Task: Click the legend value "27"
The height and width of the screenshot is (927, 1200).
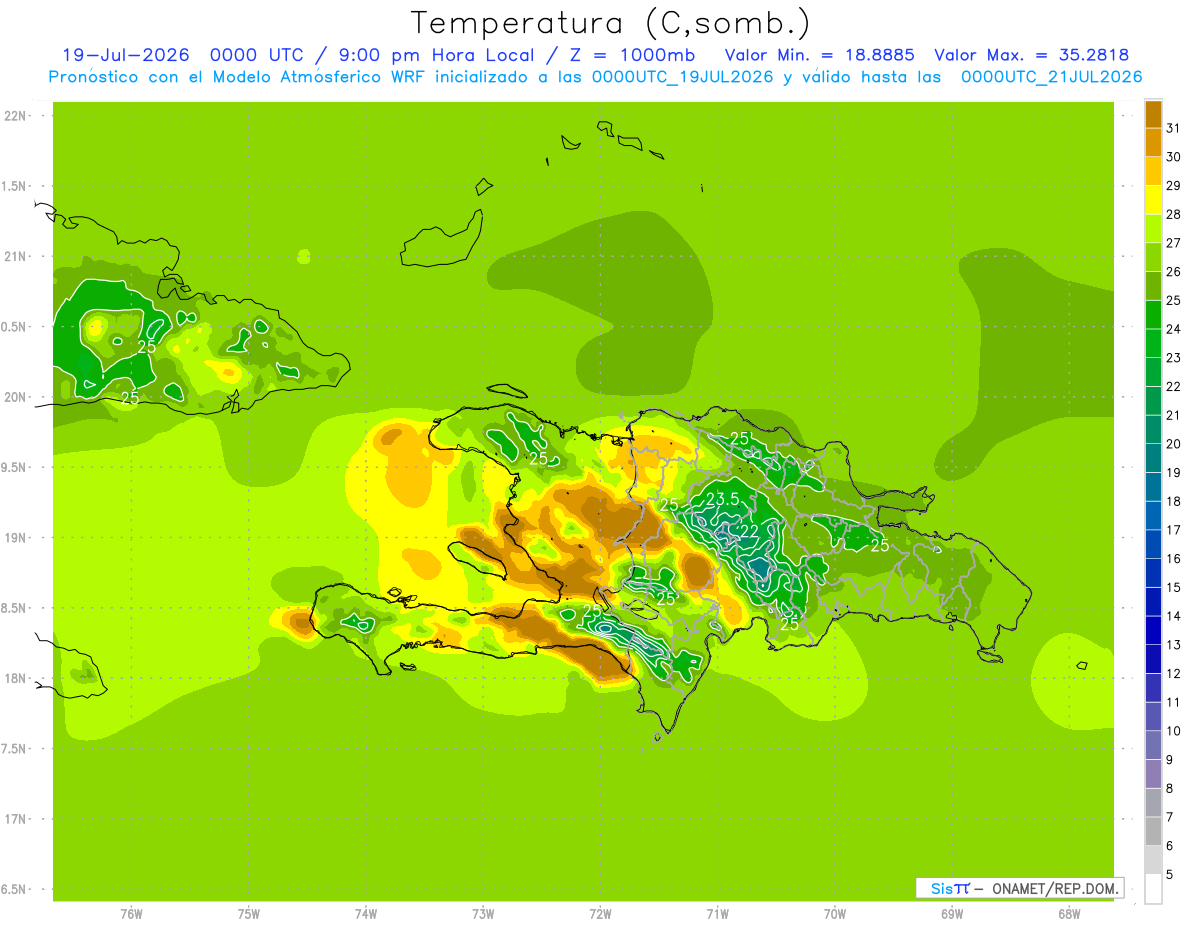Action: click(1173, 243)
